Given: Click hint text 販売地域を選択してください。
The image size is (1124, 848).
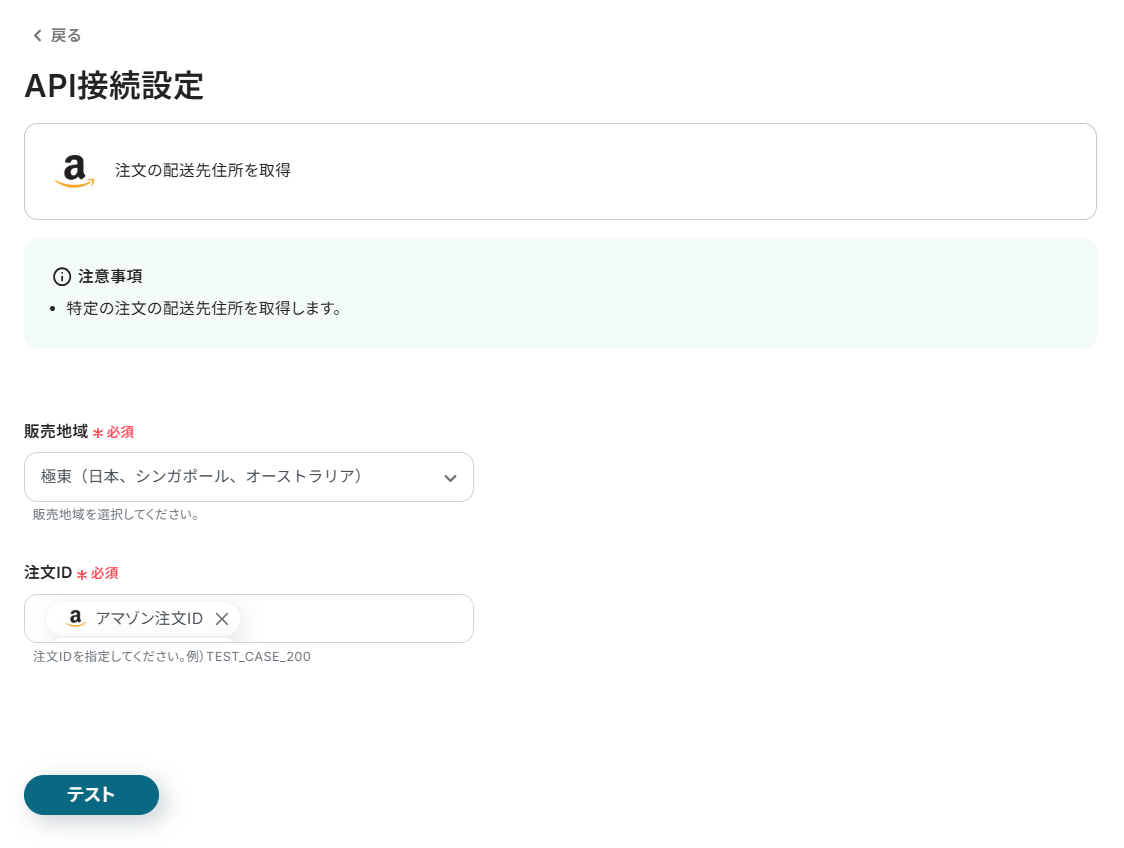Looking at the screenshot, I should coord(116,515).
